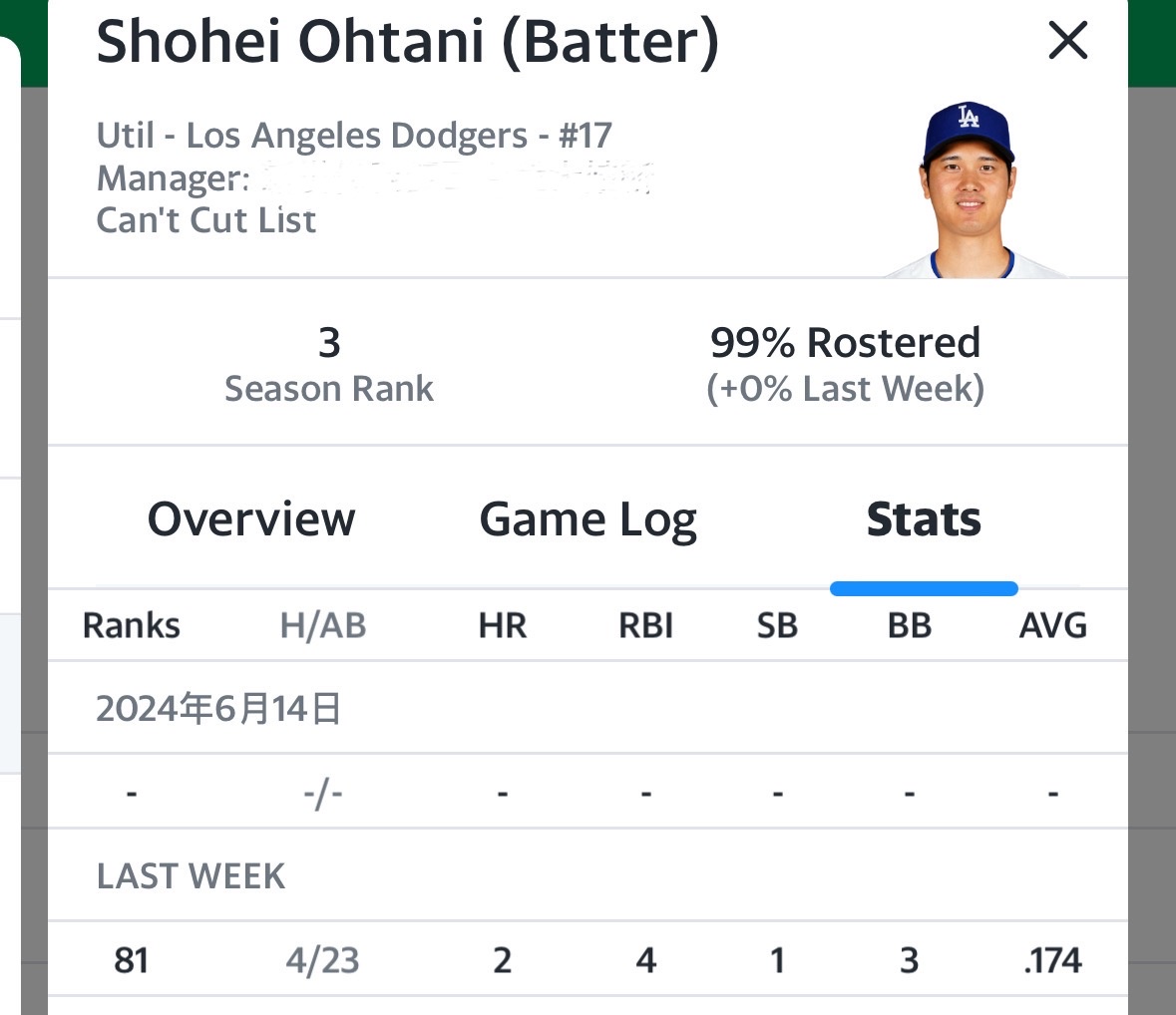Tap Shohei Ohtani's headshot photo
This screenshot has height=1015, width=1176.
tap(966, 191)
